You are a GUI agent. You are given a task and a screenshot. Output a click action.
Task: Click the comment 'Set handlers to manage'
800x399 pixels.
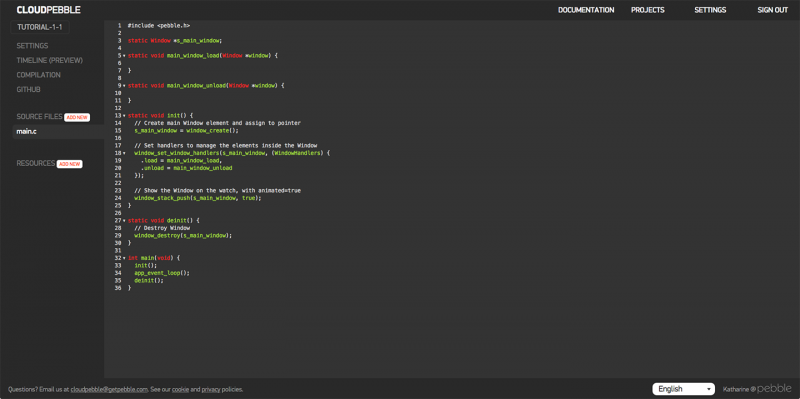226,145
